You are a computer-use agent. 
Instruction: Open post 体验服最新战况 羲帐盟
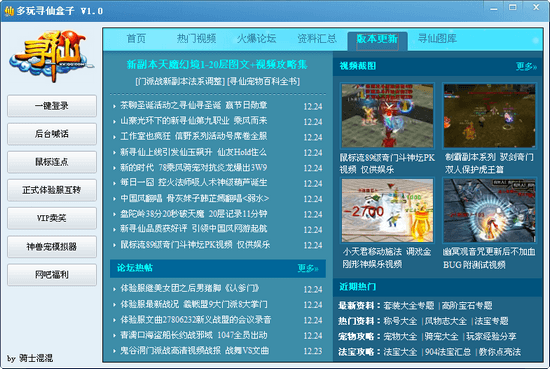(x=194, y=304)
